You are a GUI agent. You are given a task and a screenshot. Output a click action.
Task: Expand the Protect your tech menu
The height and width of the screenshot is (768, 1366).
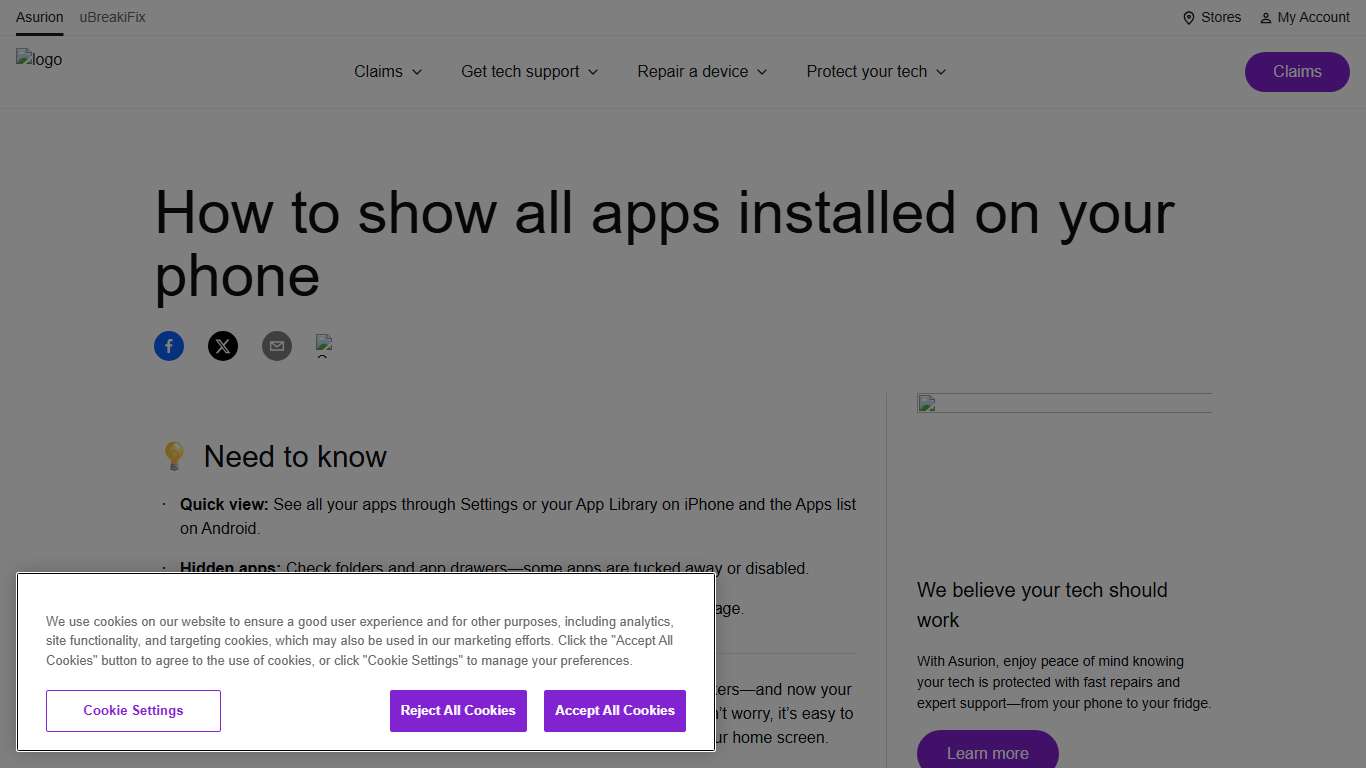point(875,71)
